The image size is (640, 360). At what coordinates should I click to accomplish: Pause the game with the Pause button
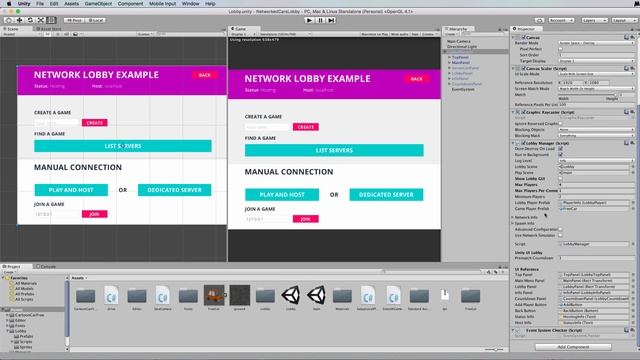click(x=320, y=20)
